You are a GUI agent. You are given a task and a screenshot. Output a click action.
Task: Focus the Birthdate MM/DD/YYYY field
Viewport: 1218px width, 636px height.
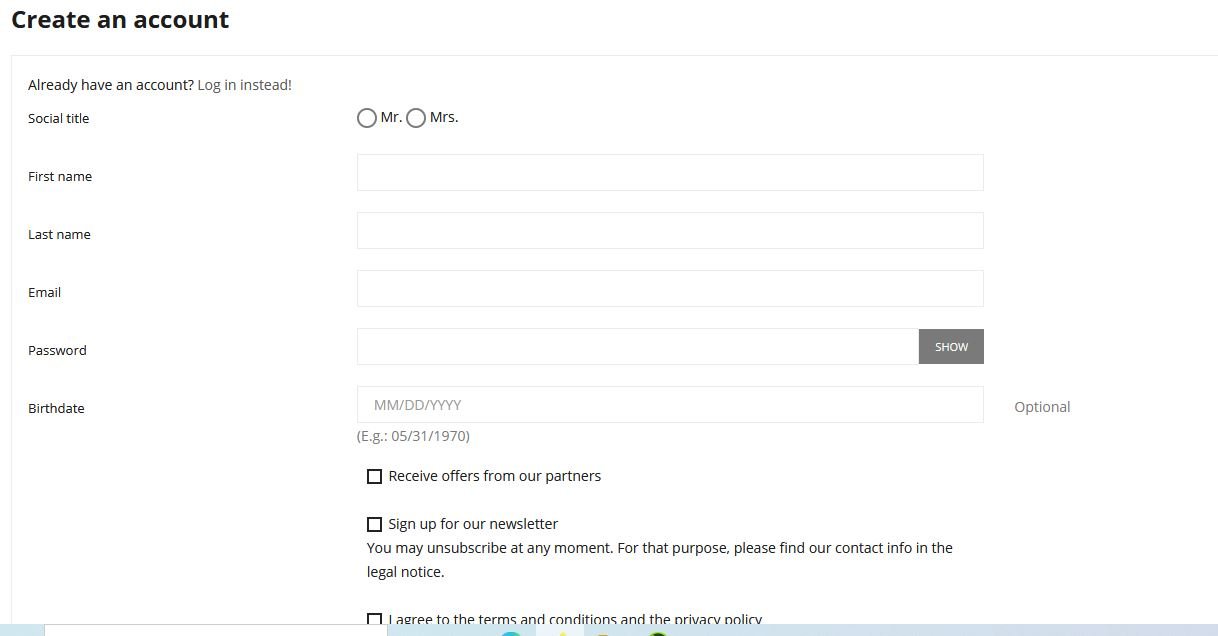coord(670,404)
